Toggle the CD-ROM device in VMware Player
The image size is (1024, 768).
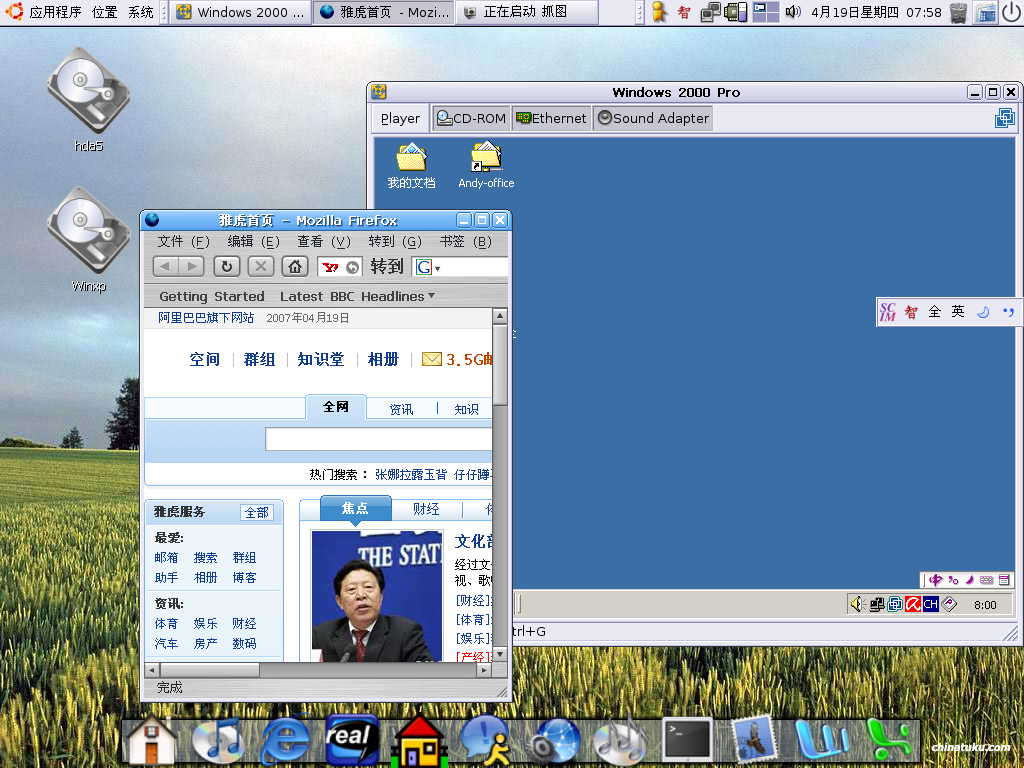pyautogui.click(x=471, y=118)
